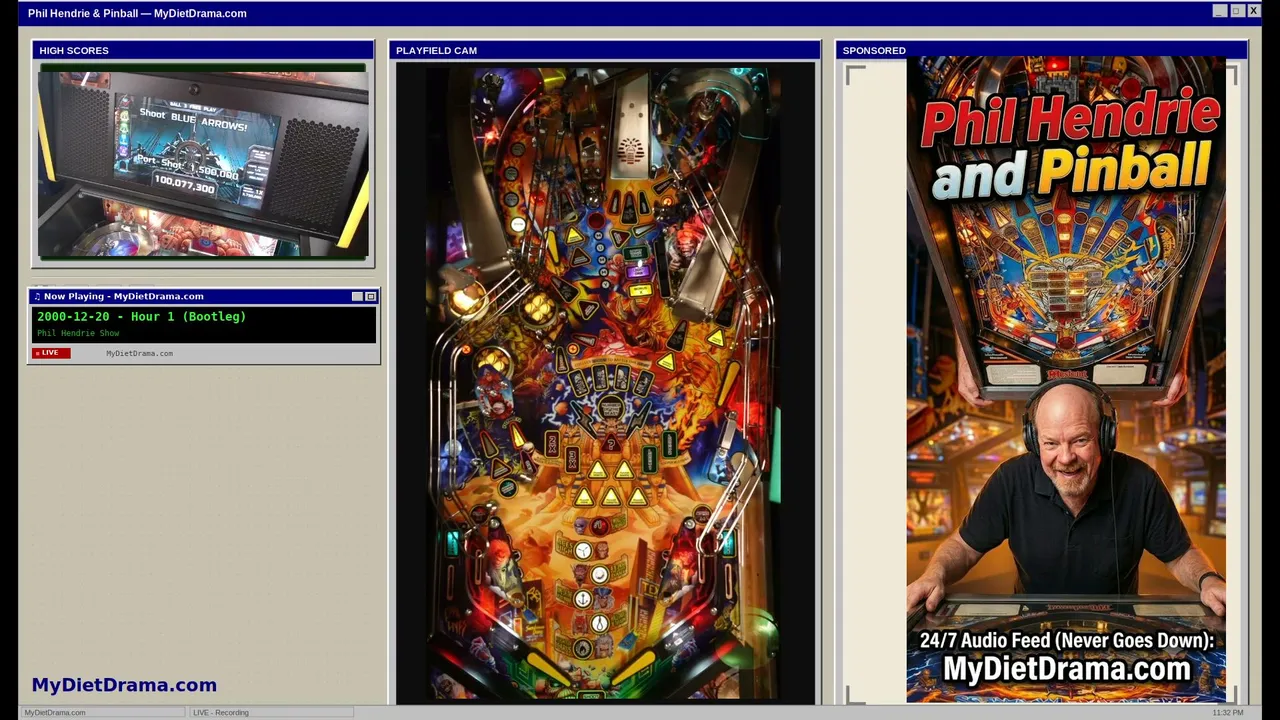Click the 'Shoot BLUE ARROWS!' message on the display
The height and width of the screenshot is (720, 1280).
pyautogui.click(x=192, y=120)
